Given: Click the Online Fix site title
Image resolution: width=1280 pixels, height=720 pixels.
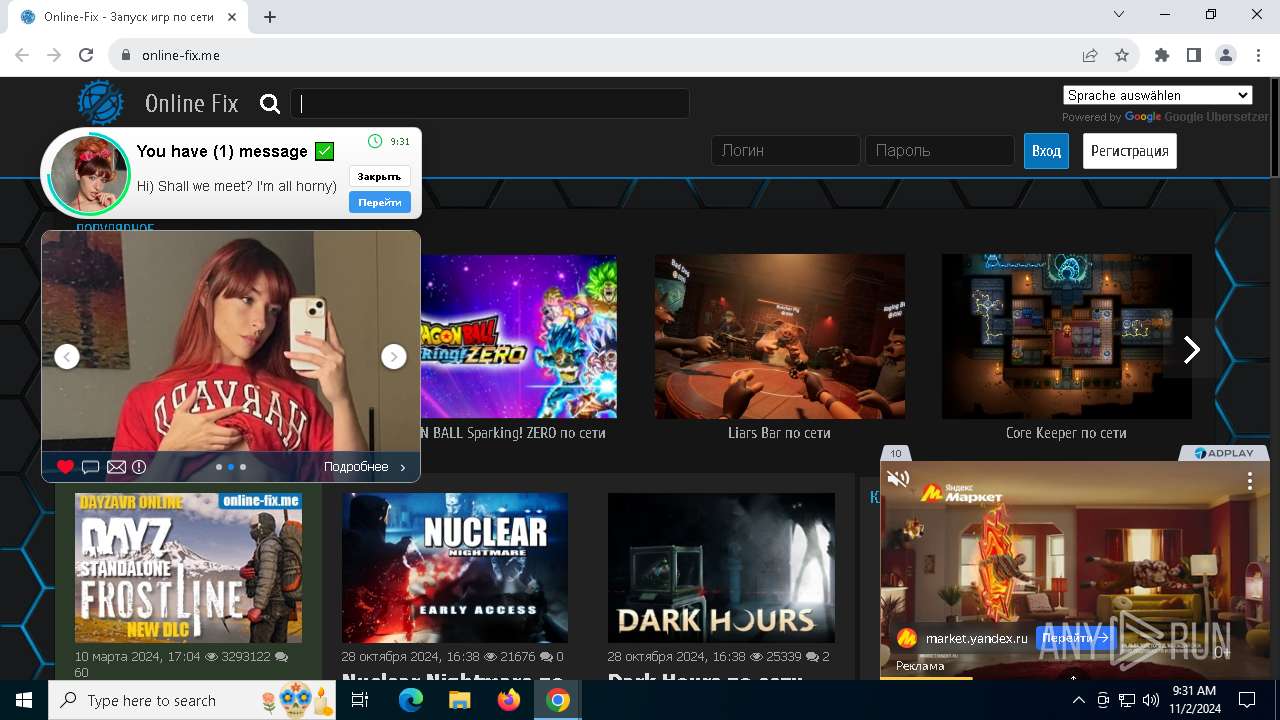Looking at the screenshot, I should click(192, 103).
